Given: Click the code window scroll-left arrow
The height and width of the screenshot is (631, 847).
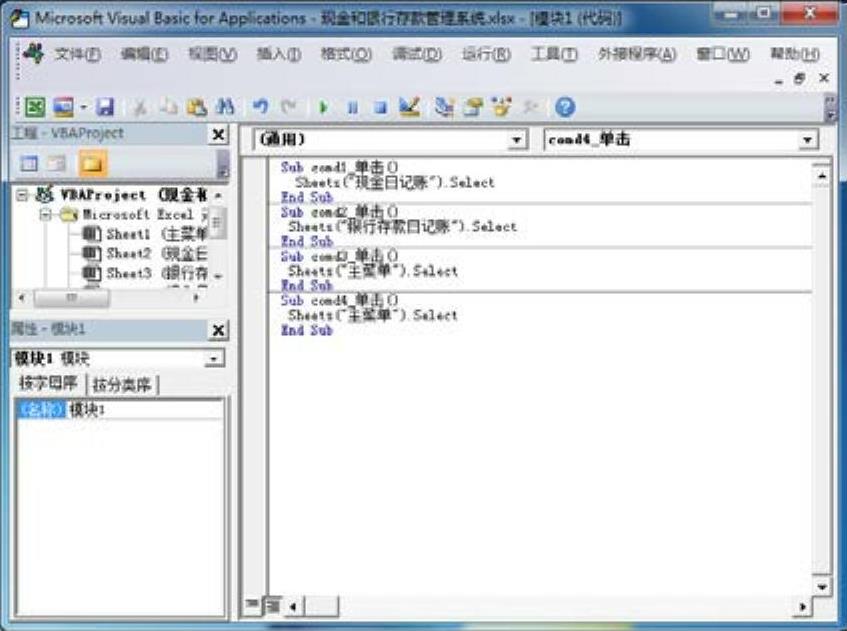Looking at the screenshot, I should click(x=293, y=607).
